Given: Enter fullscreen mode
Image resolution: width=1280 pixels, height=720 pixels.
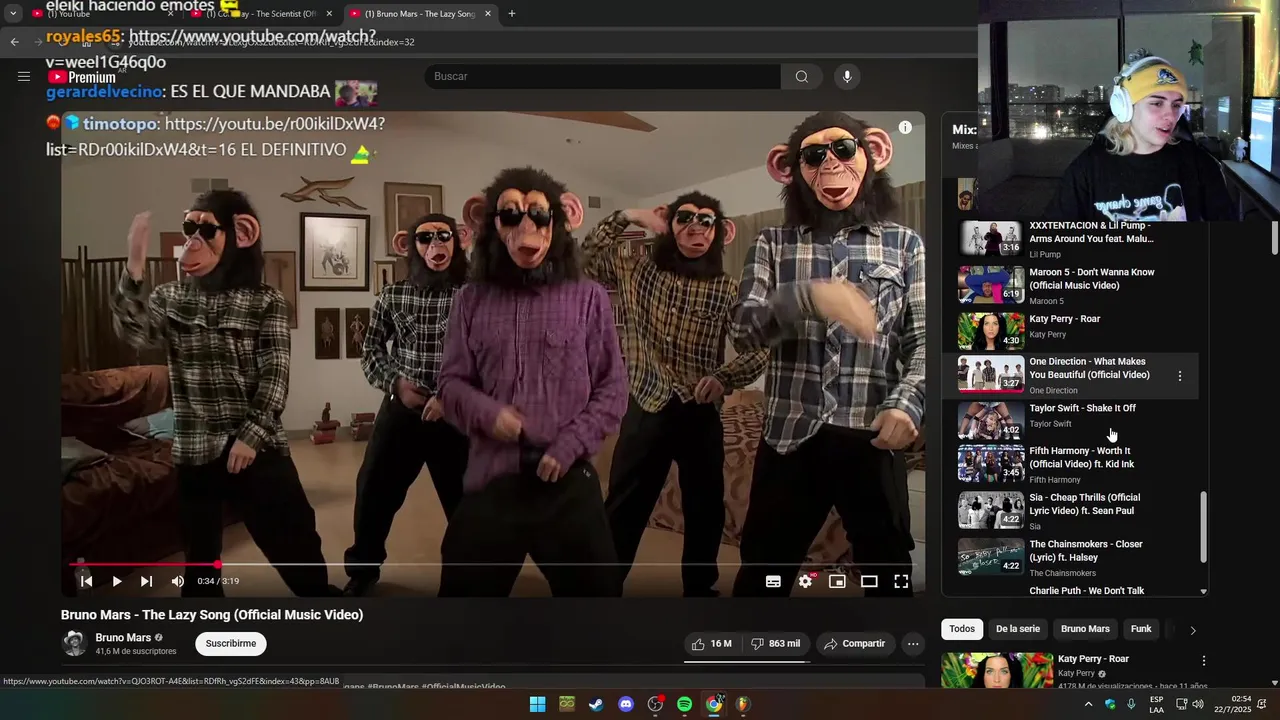Looking at the screenshot, I should (x=901, y=581).
